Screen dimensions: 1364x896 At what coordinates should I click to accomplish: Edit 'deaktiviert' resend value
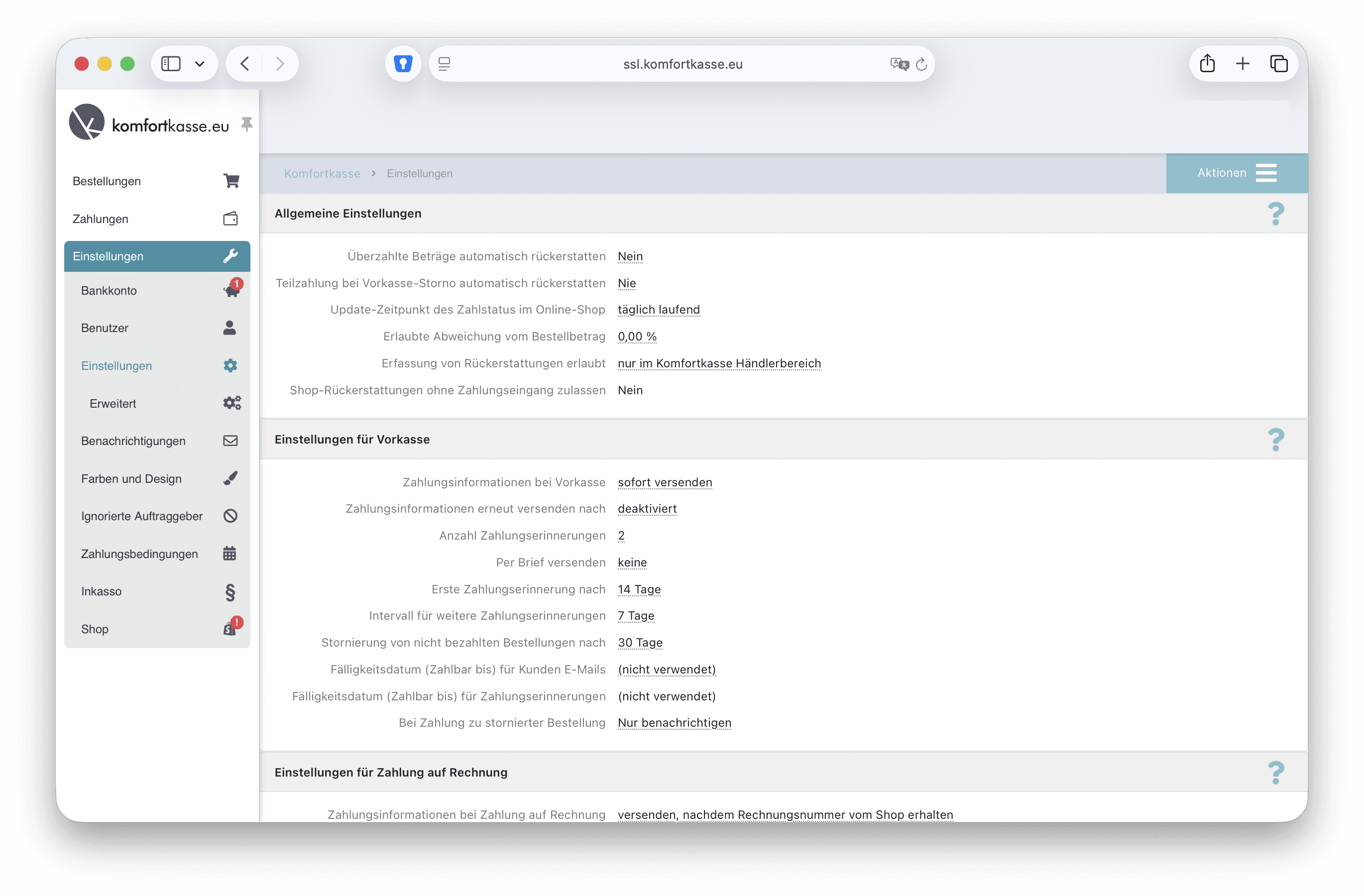647,509
